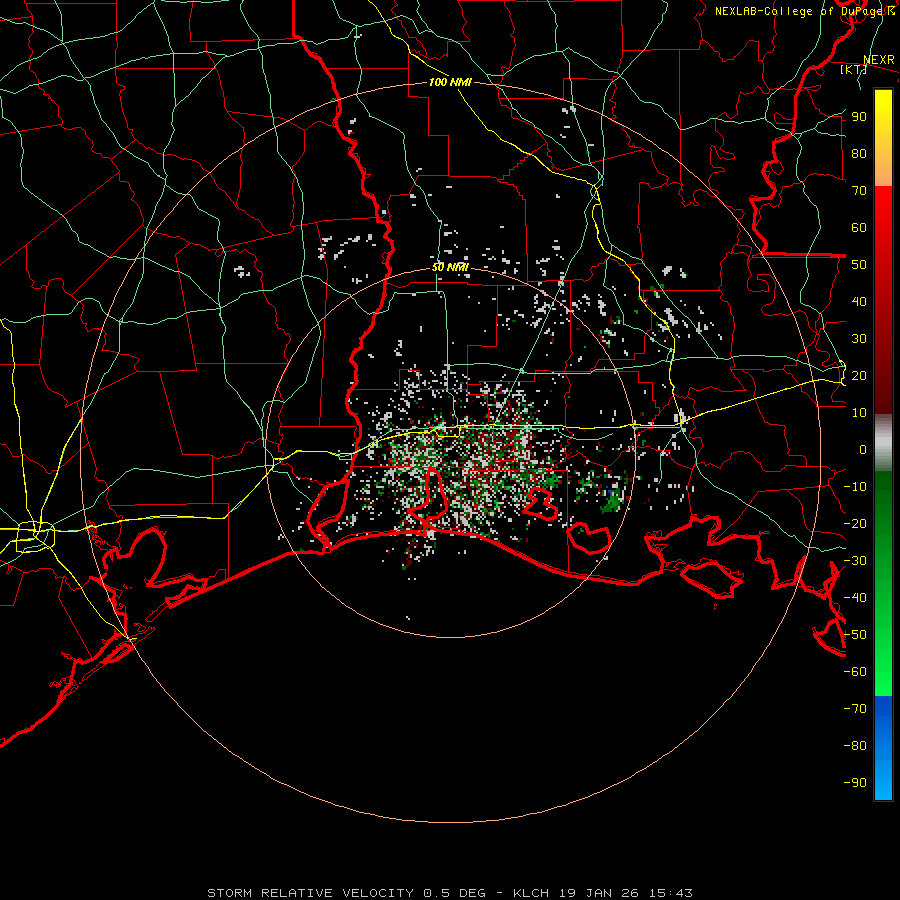The height and width of the screenshot is (900, 900).
Task: Select the -90 value on velocity scale
Action: coord(855,783)
